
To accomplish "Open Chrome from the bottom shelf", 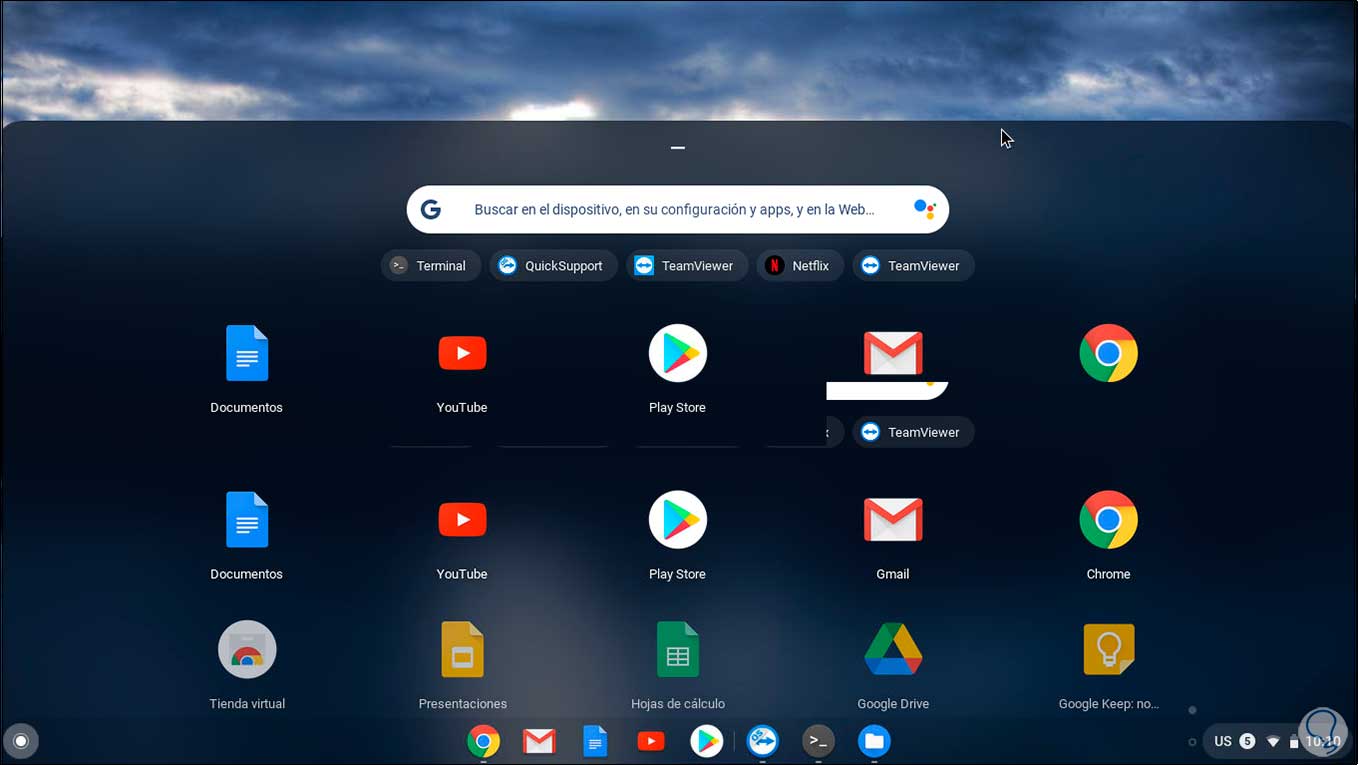I will 483,741.
